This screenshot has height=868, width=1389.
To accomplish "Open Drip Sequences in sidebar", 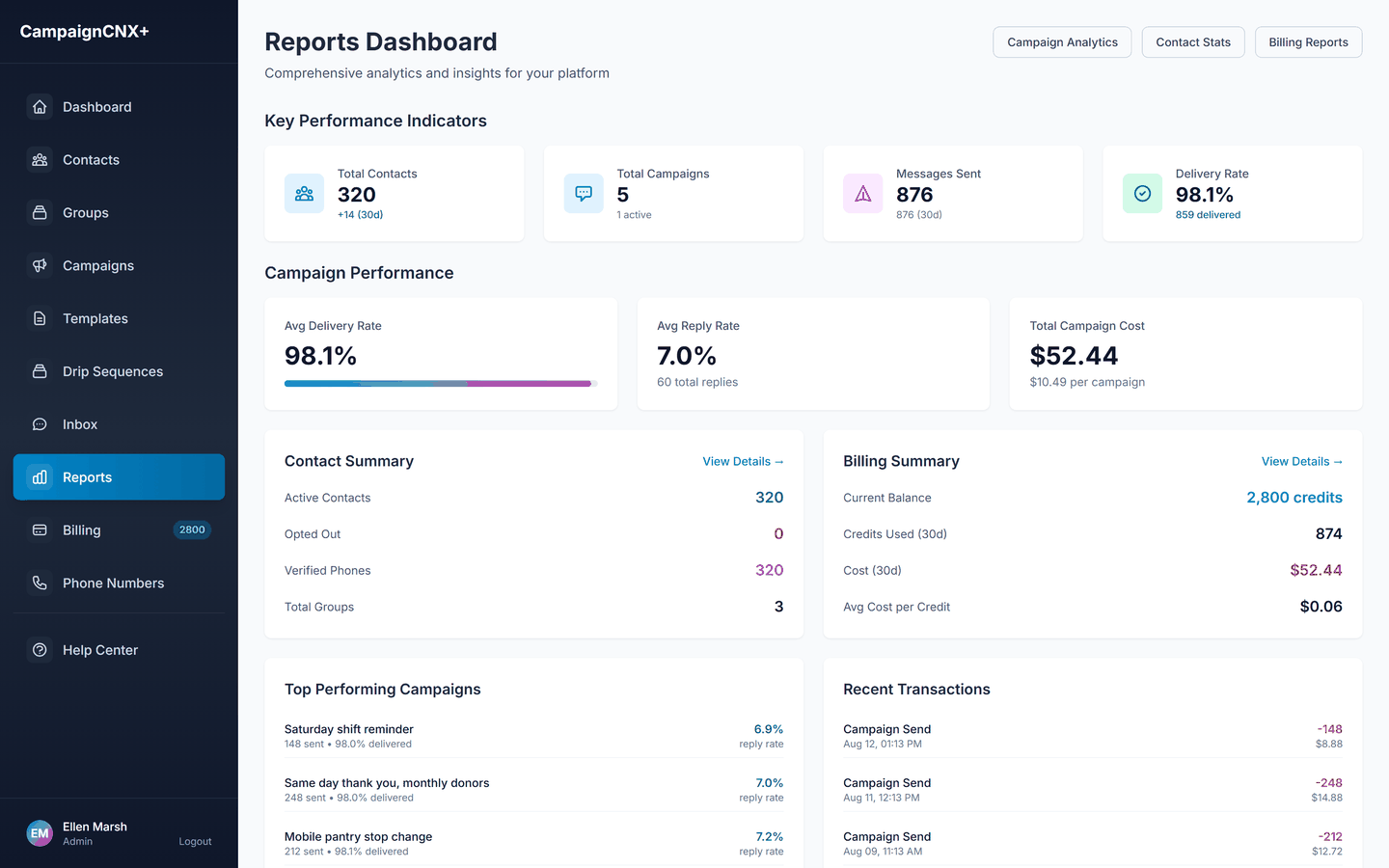I will click(119, 371).
